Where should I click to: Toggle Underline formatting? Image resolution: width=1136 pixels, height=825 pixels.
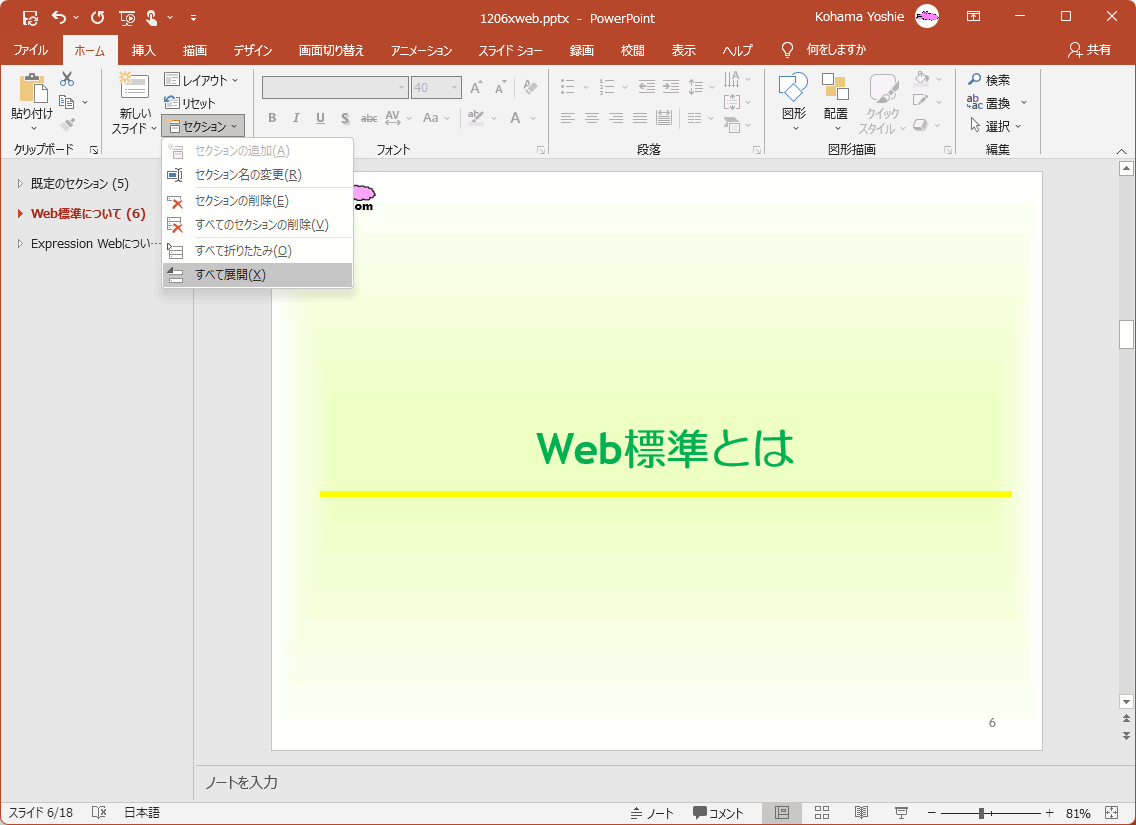pos(320,118)
